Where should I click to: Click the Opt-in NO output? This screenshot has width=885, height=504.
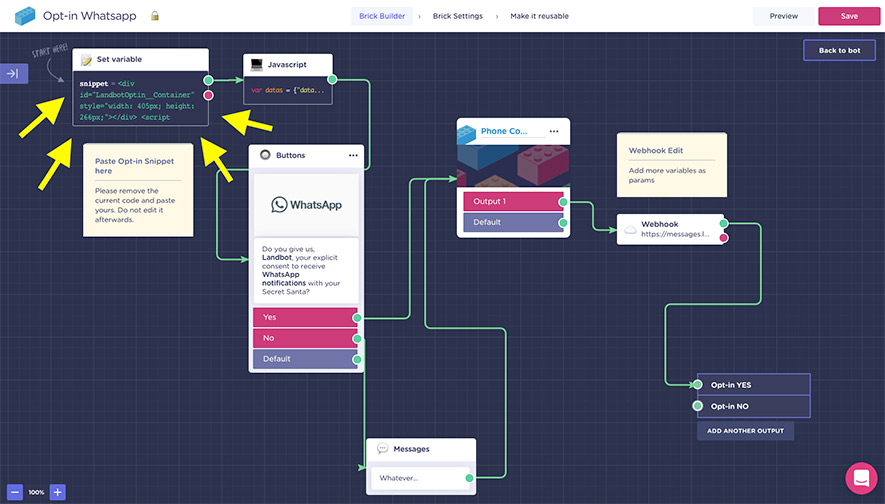753,406
